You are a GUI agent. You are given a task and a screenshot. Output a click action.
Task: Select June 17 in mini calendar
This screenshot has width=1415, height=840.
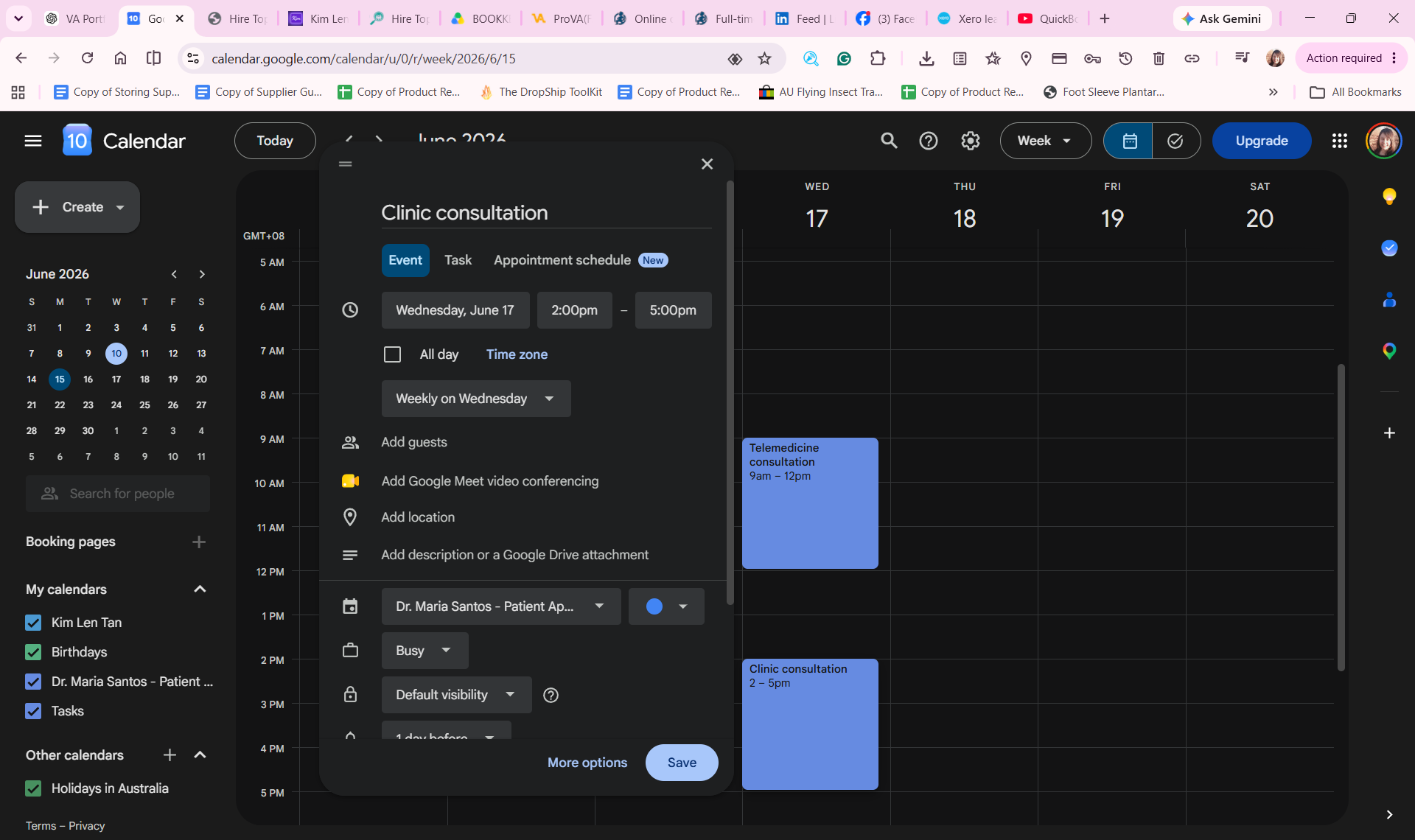pos(116,379)
